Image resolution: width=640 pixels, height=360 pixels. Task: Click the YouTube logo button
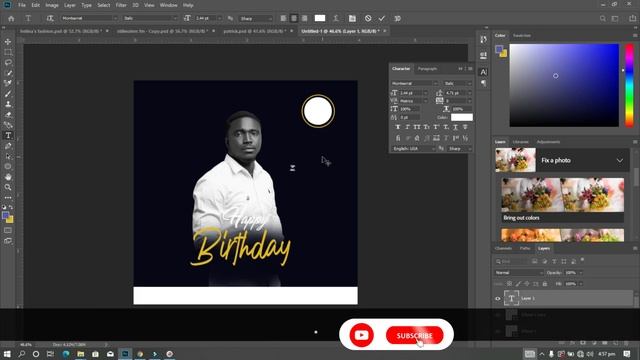(x=361, y=335)
